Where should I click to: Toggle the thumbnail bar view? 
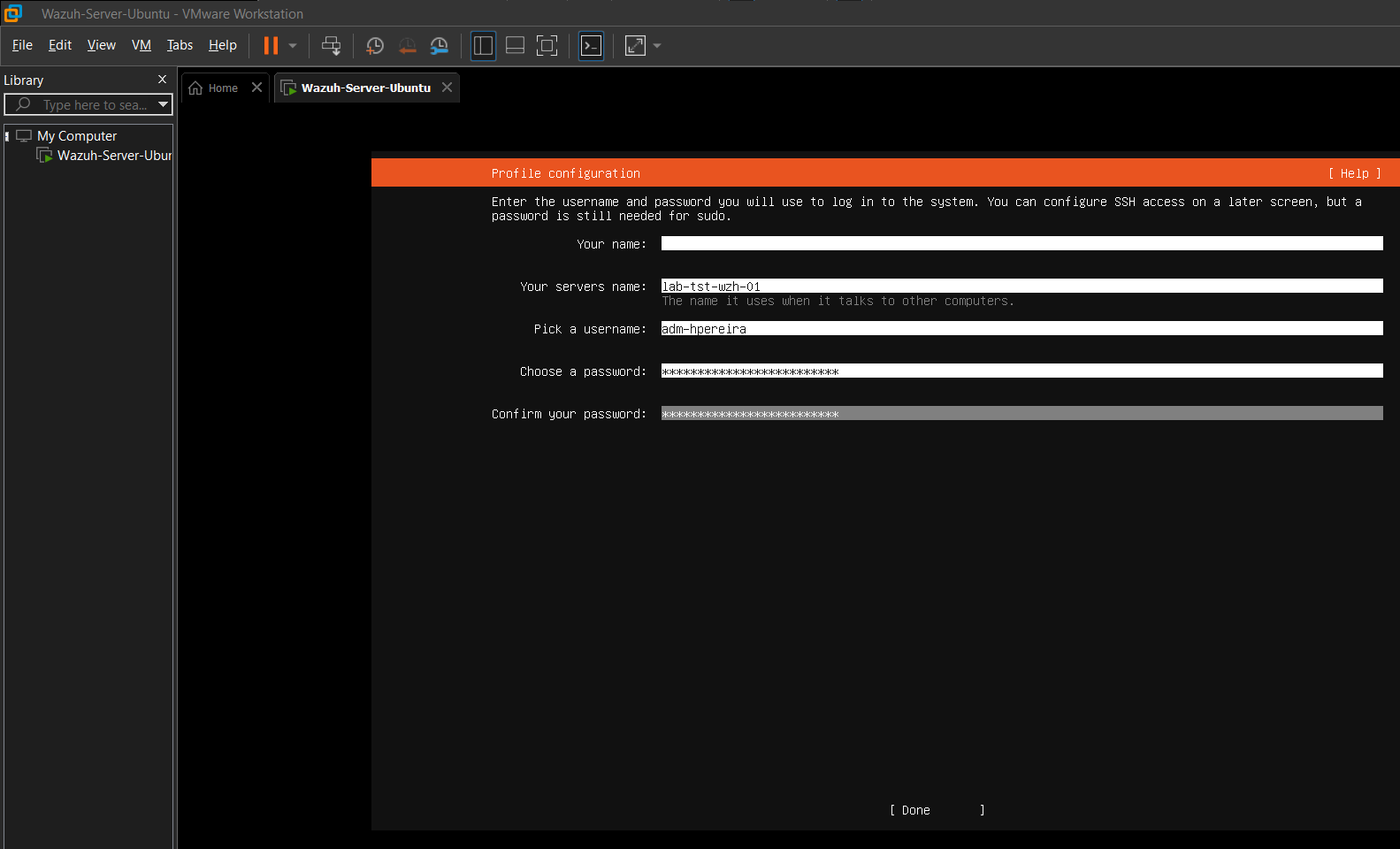coord(515,45)
